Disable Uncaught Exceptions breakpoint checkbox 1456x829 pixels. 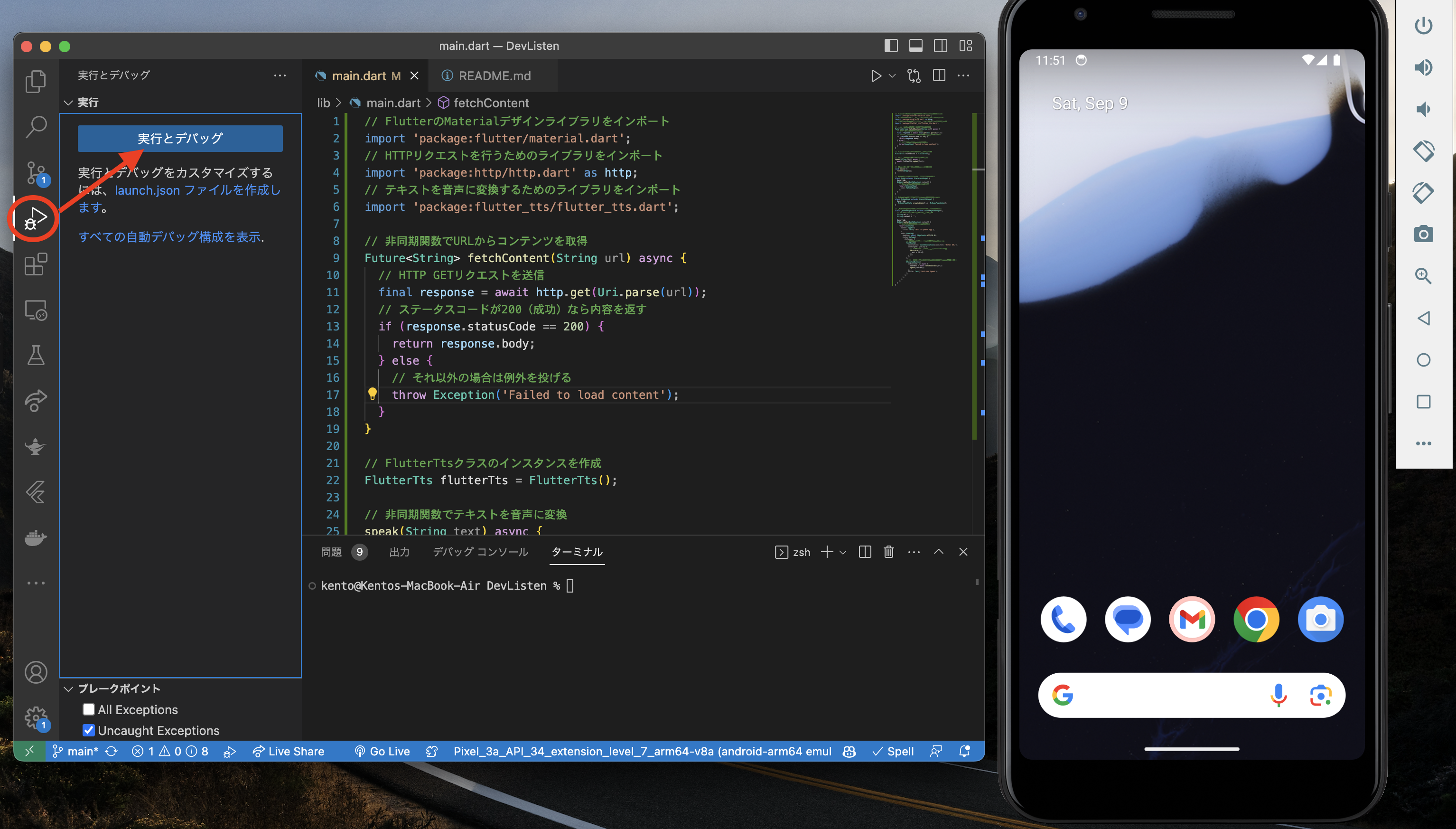pyautogui.click(x=88, y=730)
